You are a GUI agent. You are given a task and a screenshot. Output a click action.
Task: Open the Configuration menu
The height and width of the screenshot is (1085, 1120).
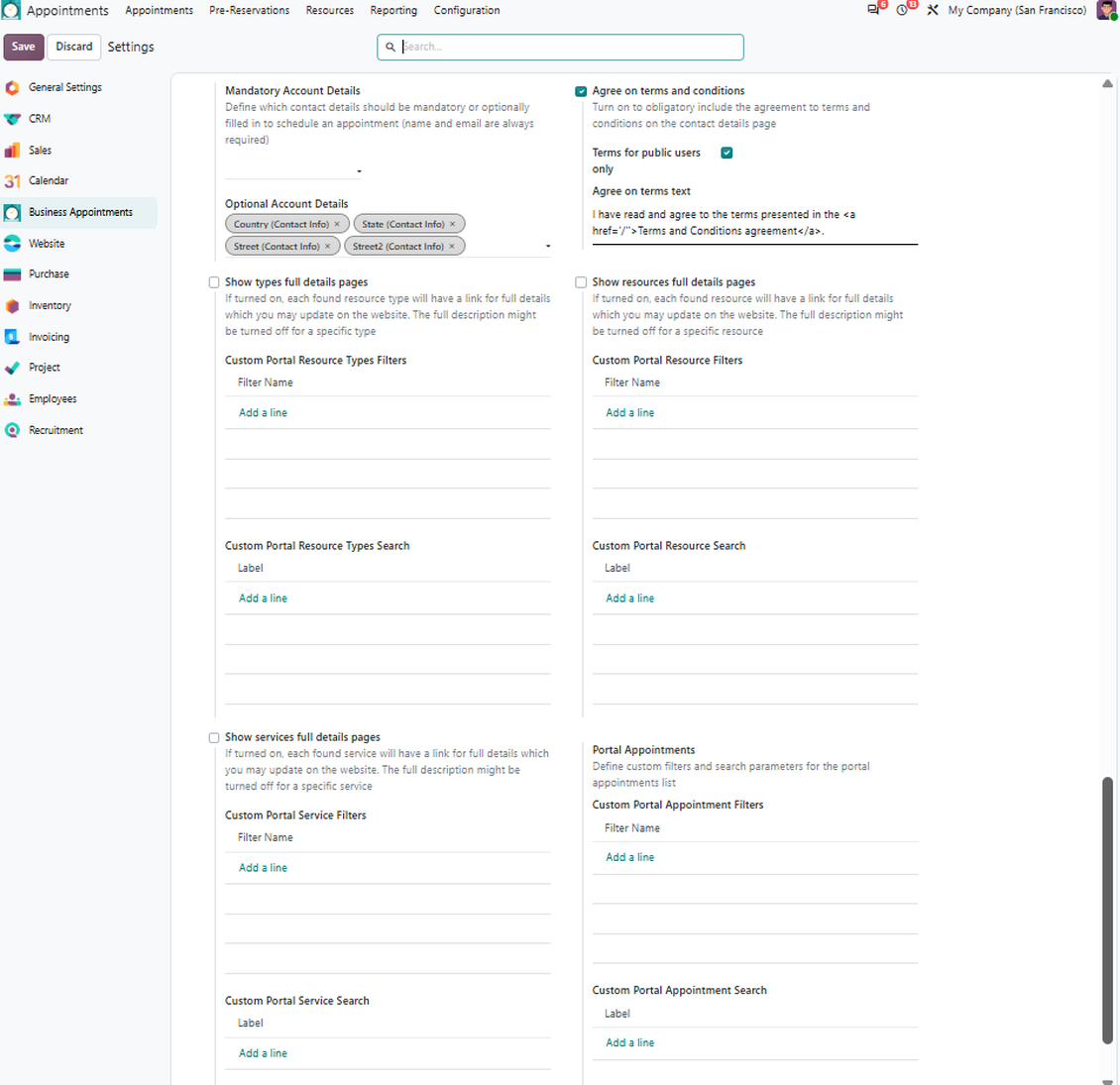pos(467,10)
